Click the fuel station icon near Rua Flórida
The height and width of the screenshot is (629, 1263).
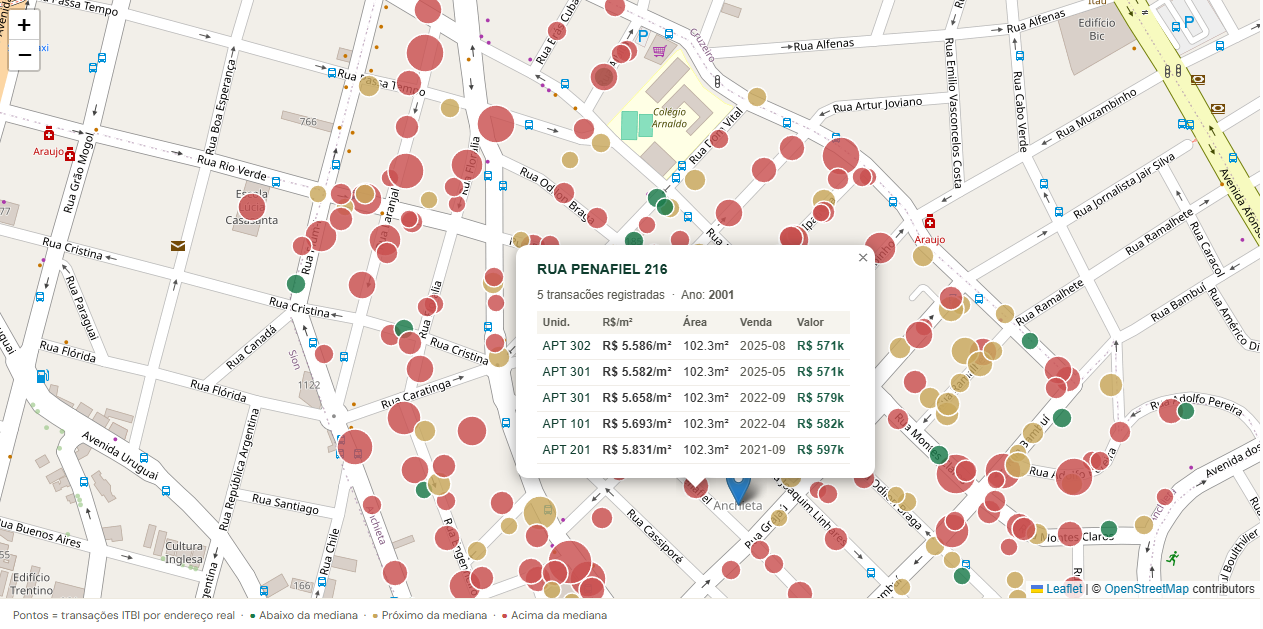click(41, 376)
